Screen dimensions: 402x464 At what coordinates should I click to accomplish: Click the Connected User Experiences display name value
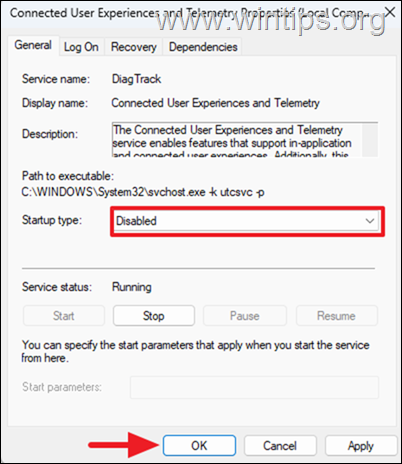tap(215, 103)
